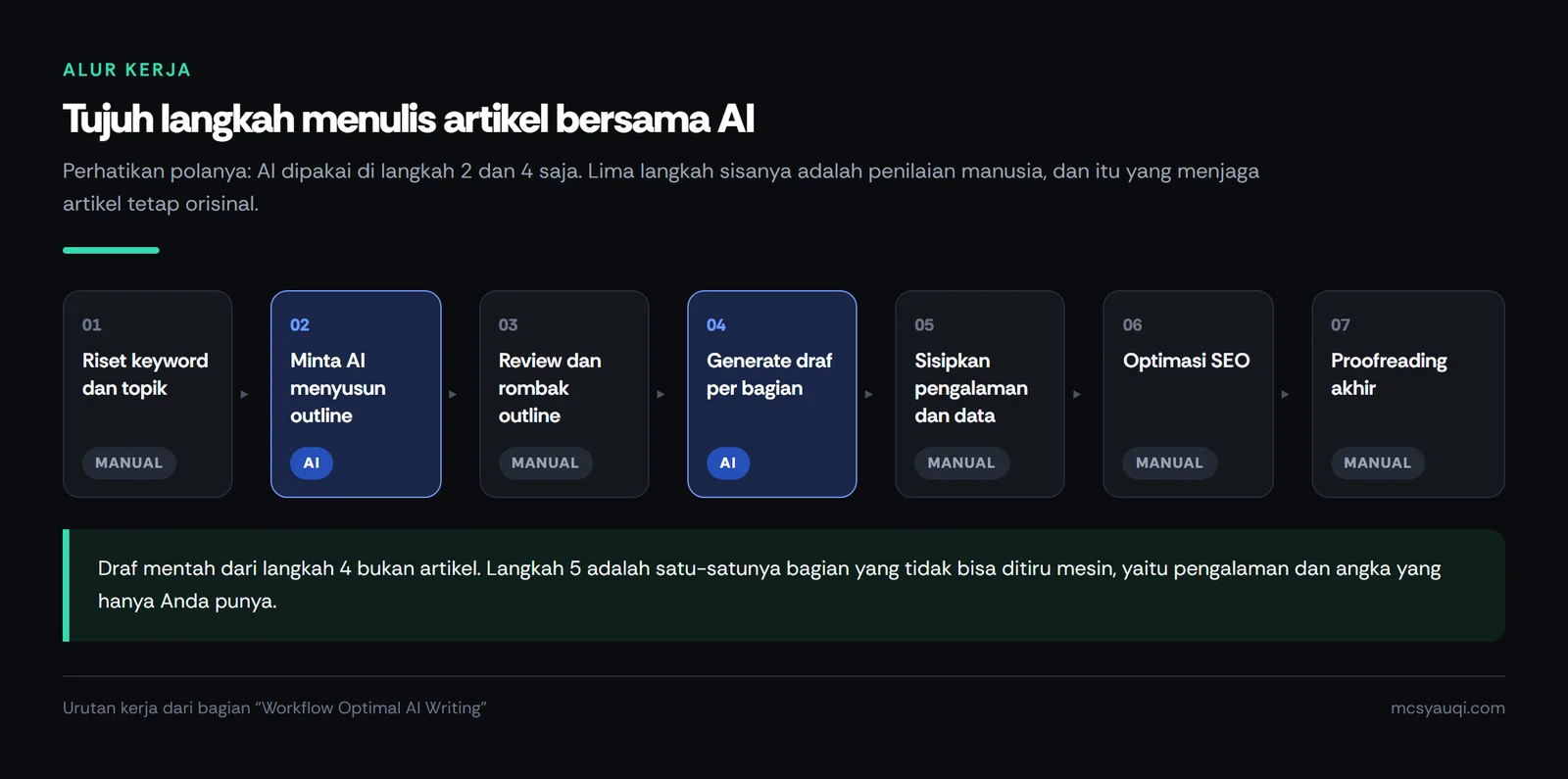Click step number '01'

point(92,324)
